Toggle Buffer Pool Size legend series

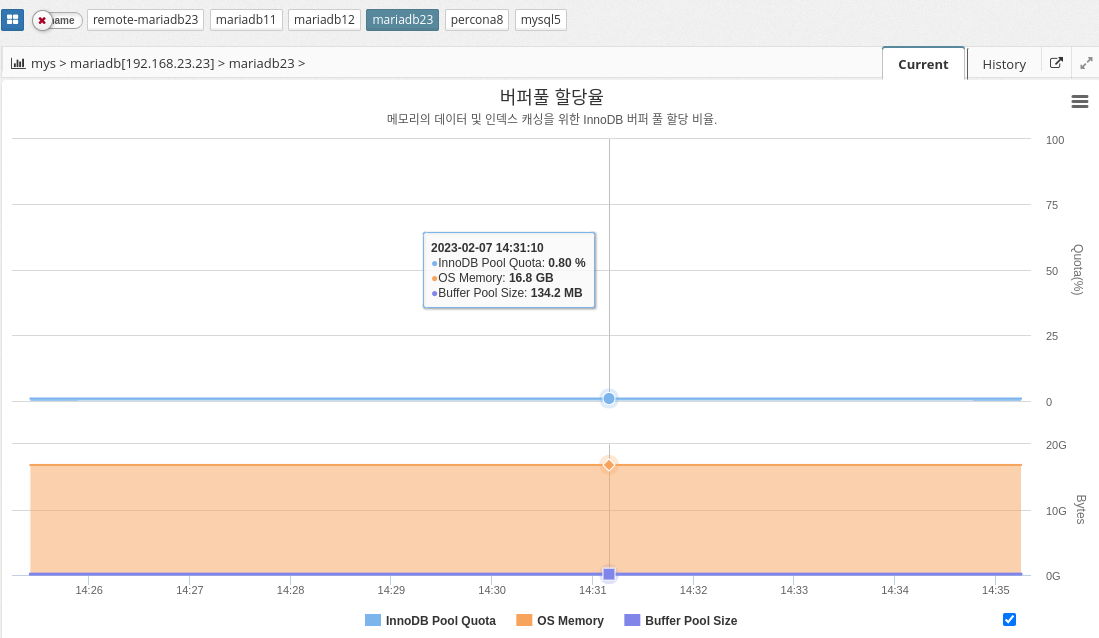click(x=680, y=621)
